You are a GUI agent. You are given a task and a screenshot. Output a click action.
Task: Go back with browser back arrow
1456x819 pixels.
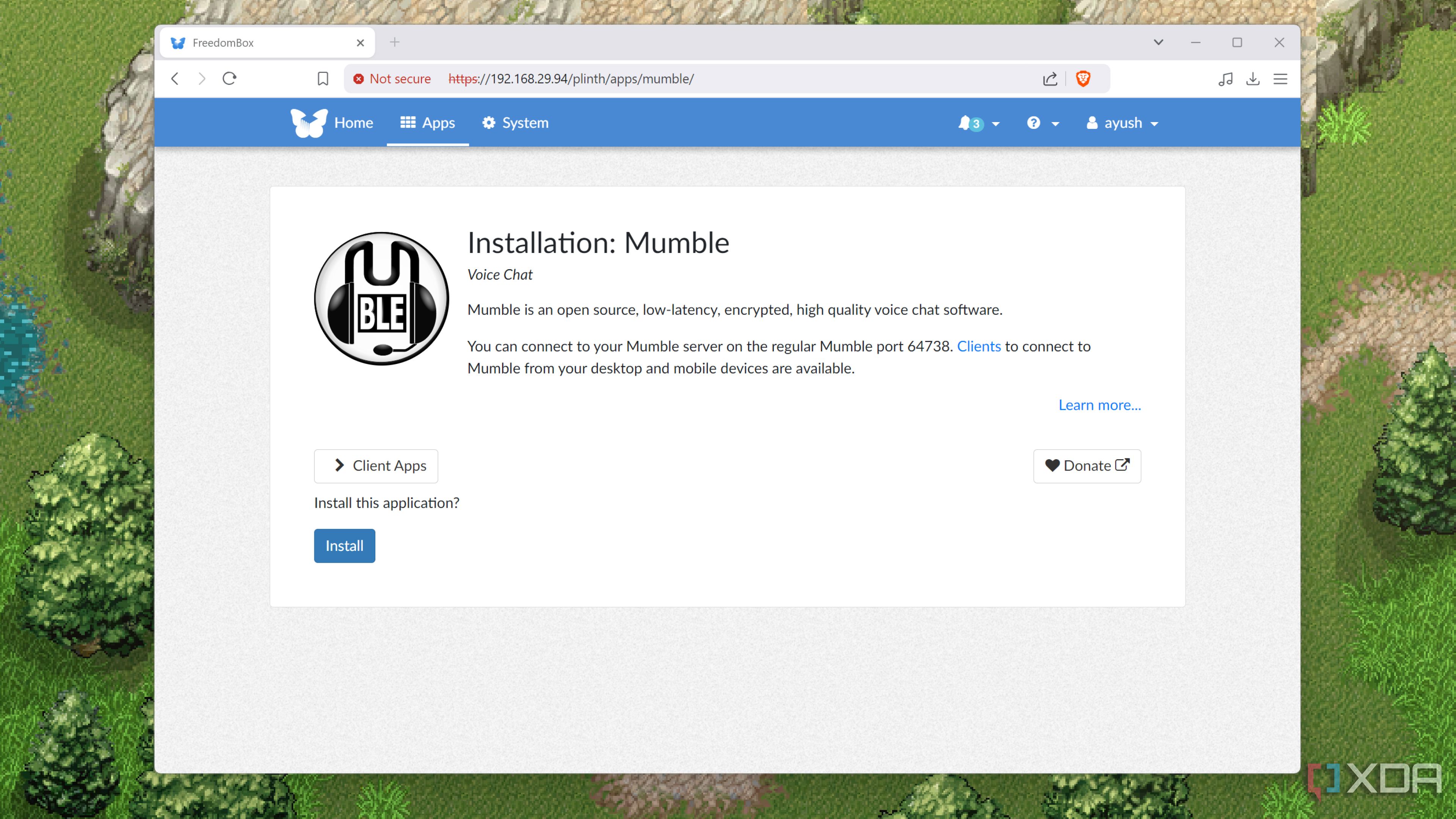175,78
